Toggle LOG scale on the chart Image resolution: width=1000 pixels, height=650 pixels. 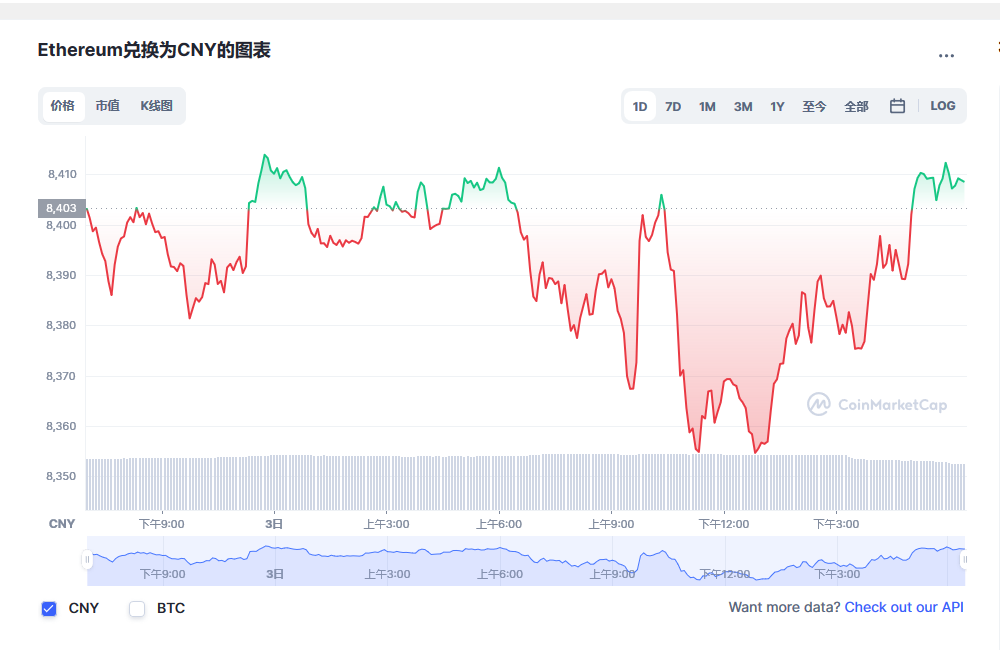(x=943, y=106)
